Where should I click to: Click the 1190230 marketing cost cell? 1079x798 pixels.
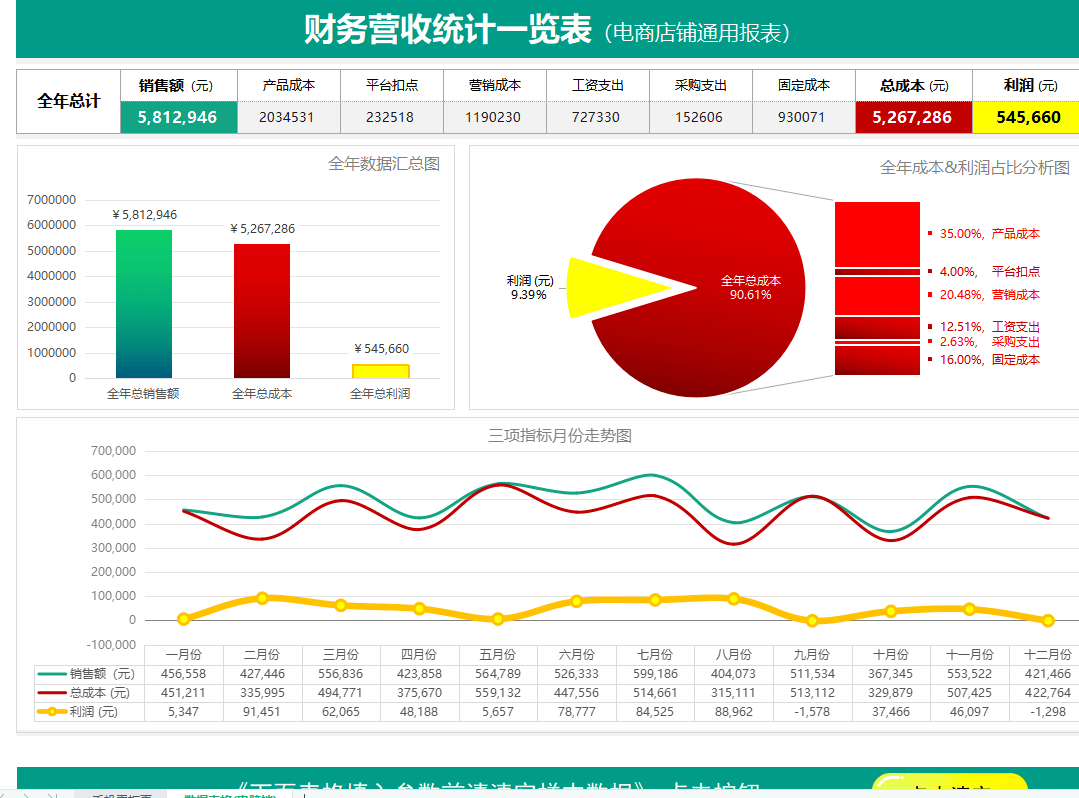(495, 117)
